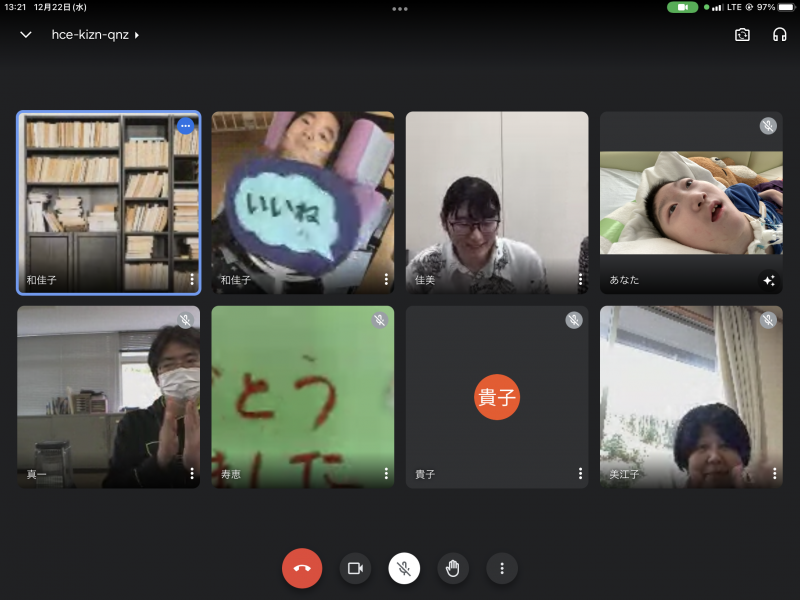Collapse the meeting with the down chevron

click(26, 35)
